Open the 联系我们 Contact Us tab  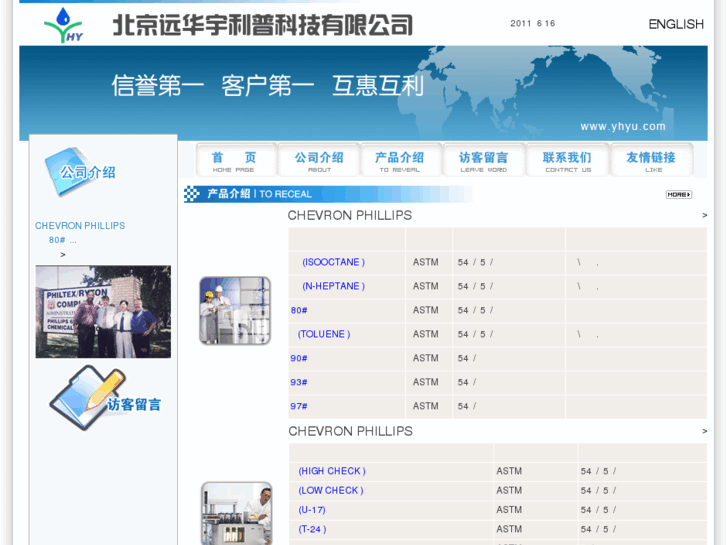point(568,161)
